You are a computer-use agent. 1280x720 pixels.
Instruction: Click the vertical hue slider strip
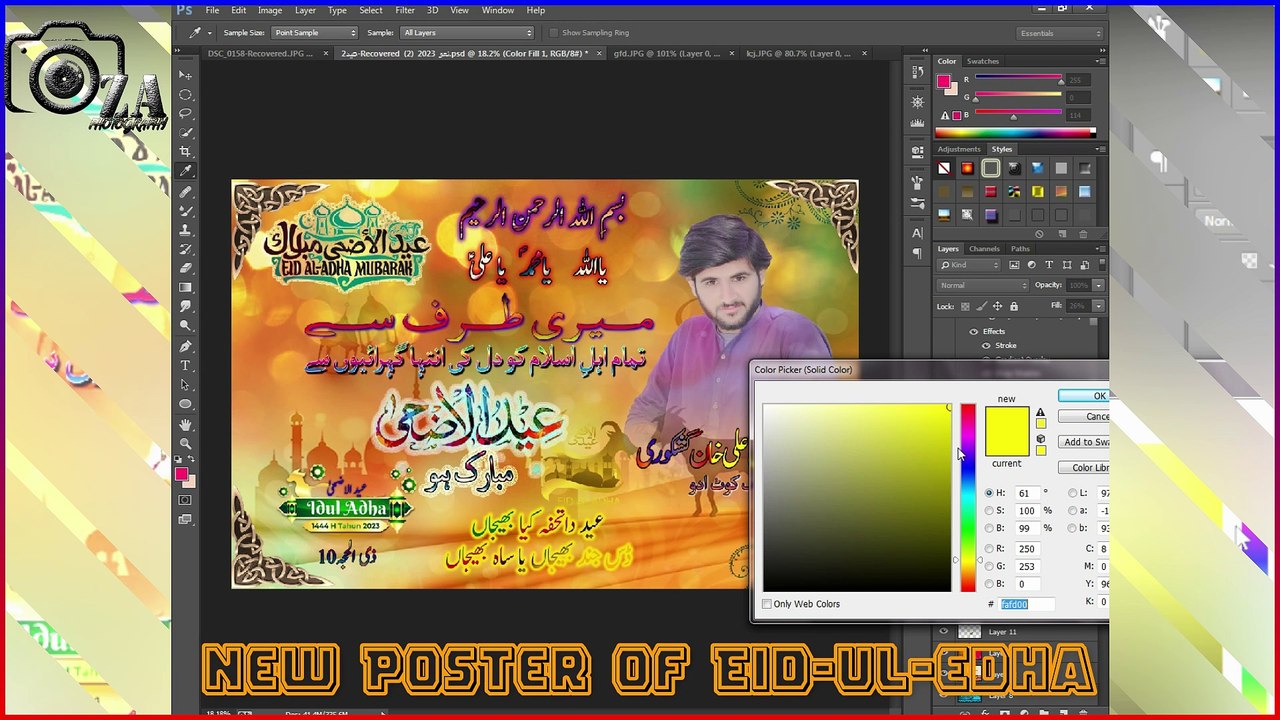[x=968, y=498]
